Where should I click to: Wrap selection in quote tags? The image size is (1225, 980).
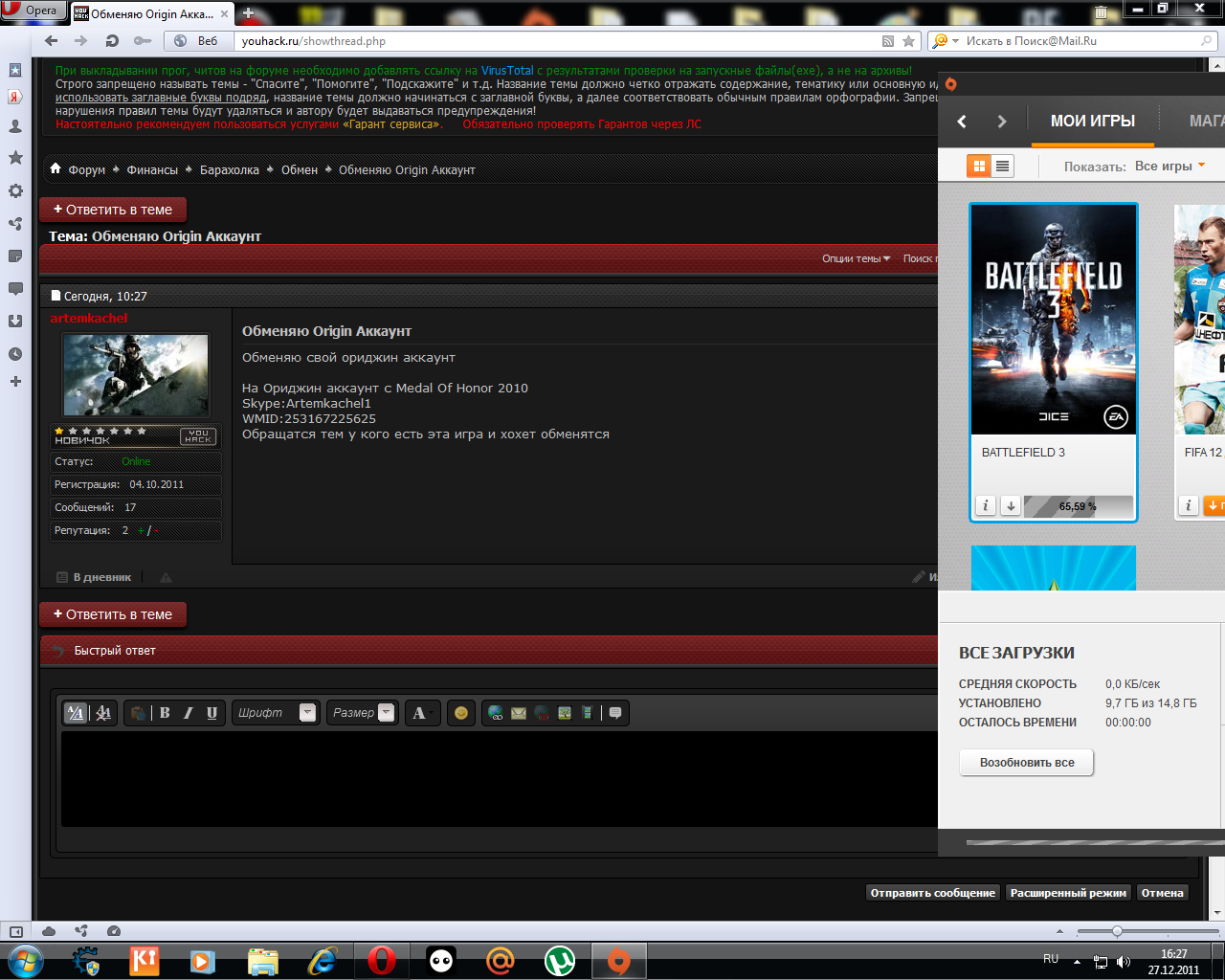pyautogui.click(x=615, y=713)
